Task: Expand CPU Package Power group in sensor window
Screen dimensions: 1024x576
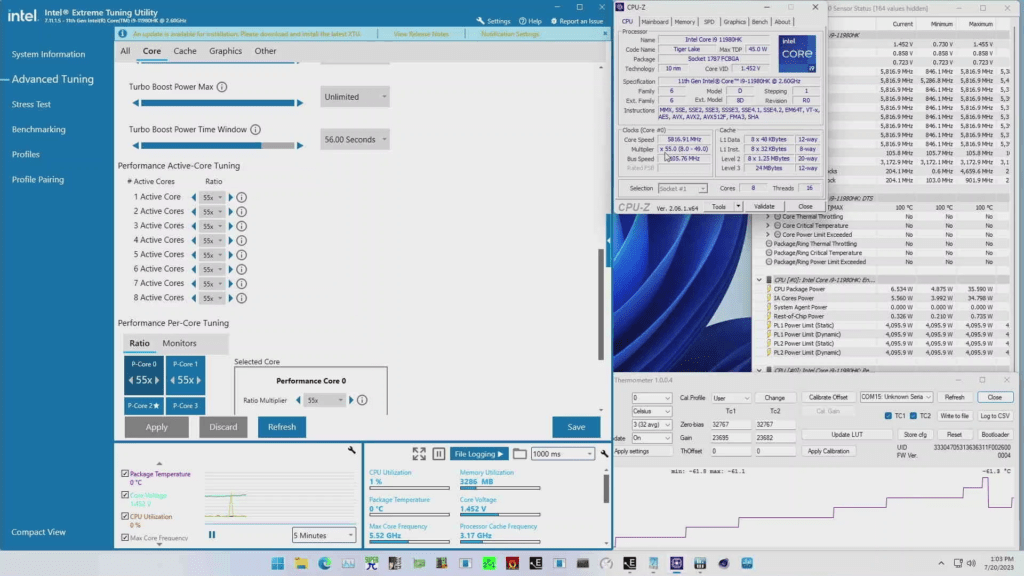Action: 759,280
